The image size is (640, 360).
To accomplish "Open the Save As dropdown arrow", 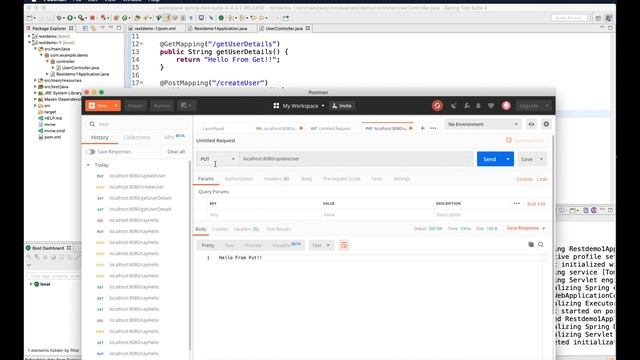I will click(x=542, y=159).
